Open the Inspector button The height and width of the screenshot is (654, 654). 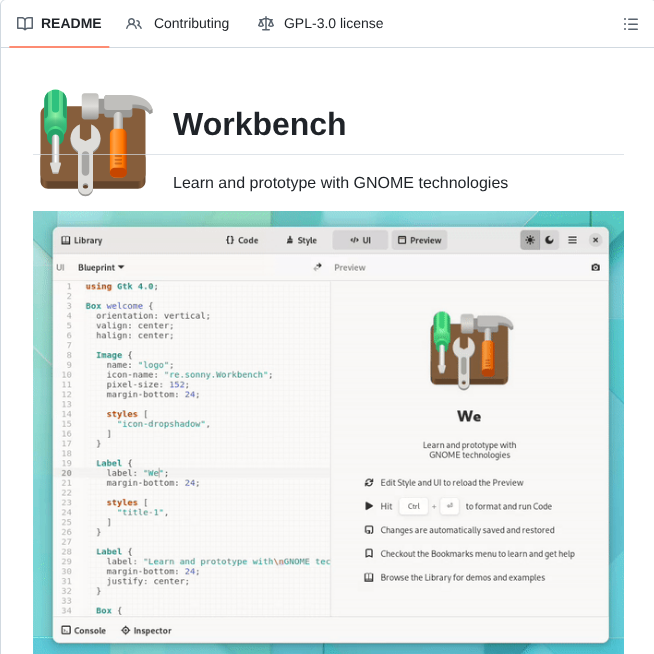pyautogui.click(x=146, y=630)
